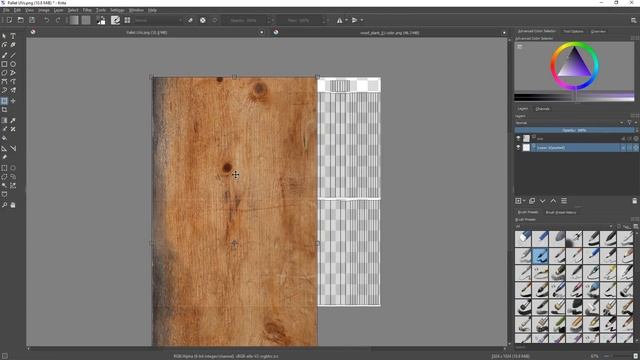Click the Open file toolbar icon
The width and height of the screenshot is (640, 360).
tap(20, 20)
